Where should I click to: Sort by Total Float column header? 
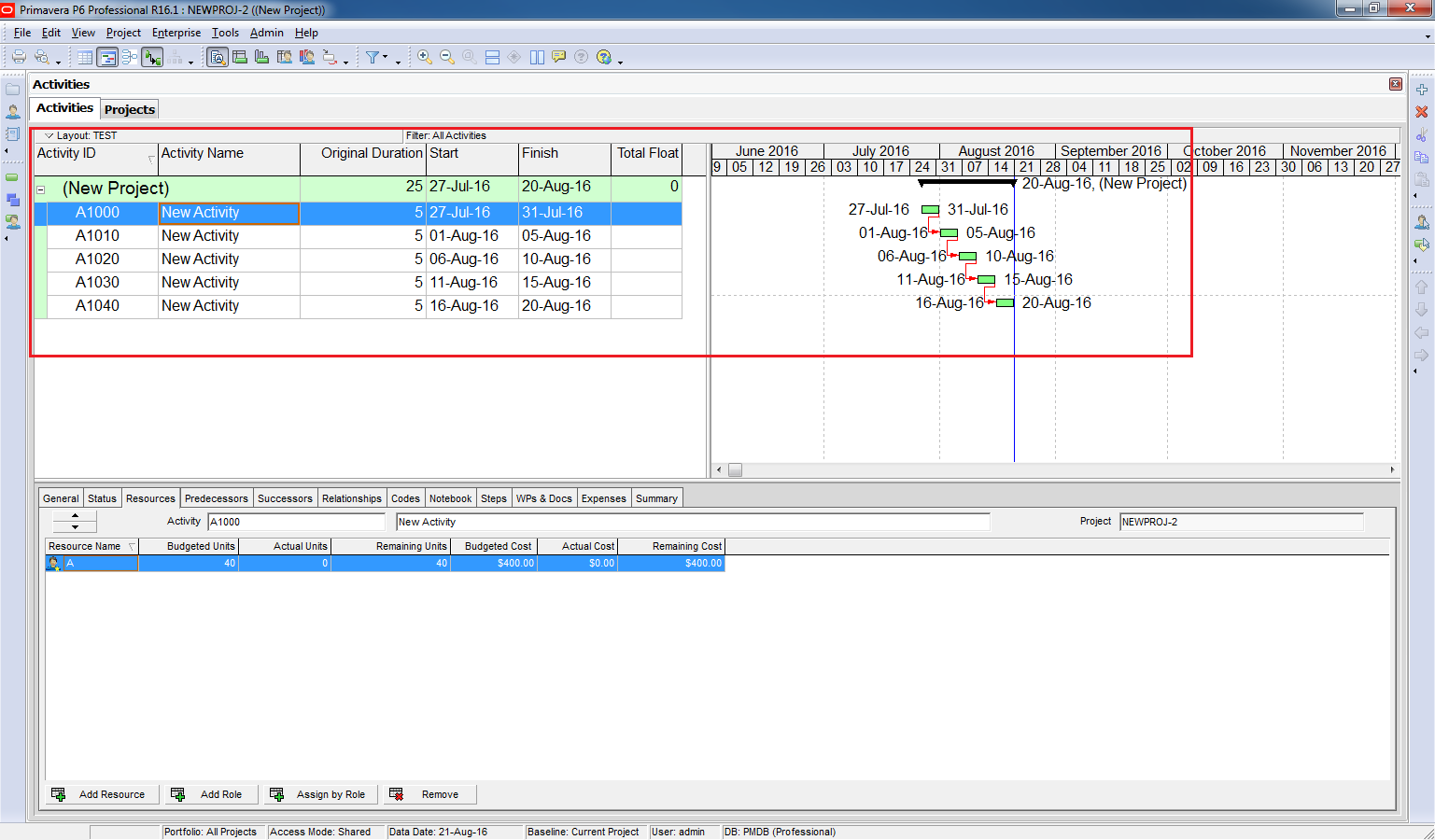point(646,159)
